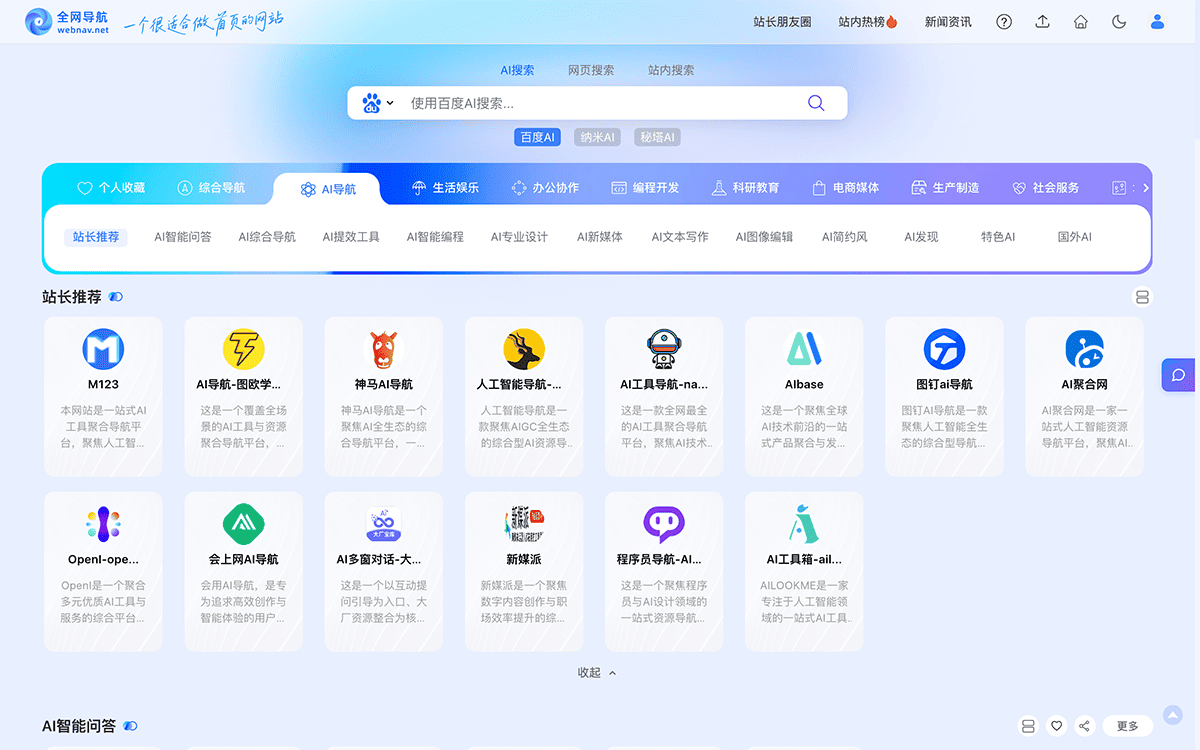
Task: Return home via the house icon
Action: point(1081,21)
